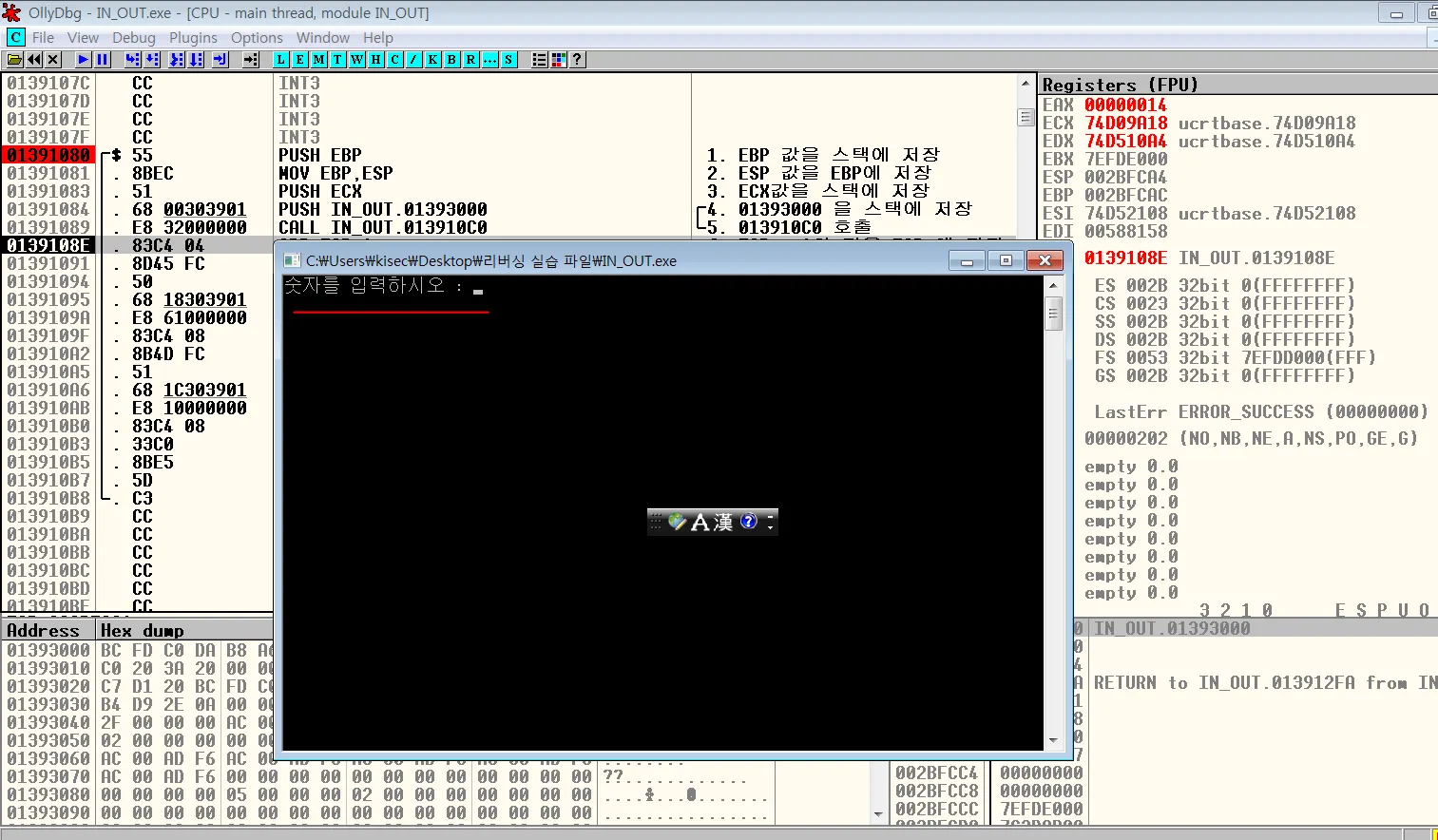This screenshot has width=1438, height=840.
Task: Click the console window scroll down arrow
Action: point(1053,741)
